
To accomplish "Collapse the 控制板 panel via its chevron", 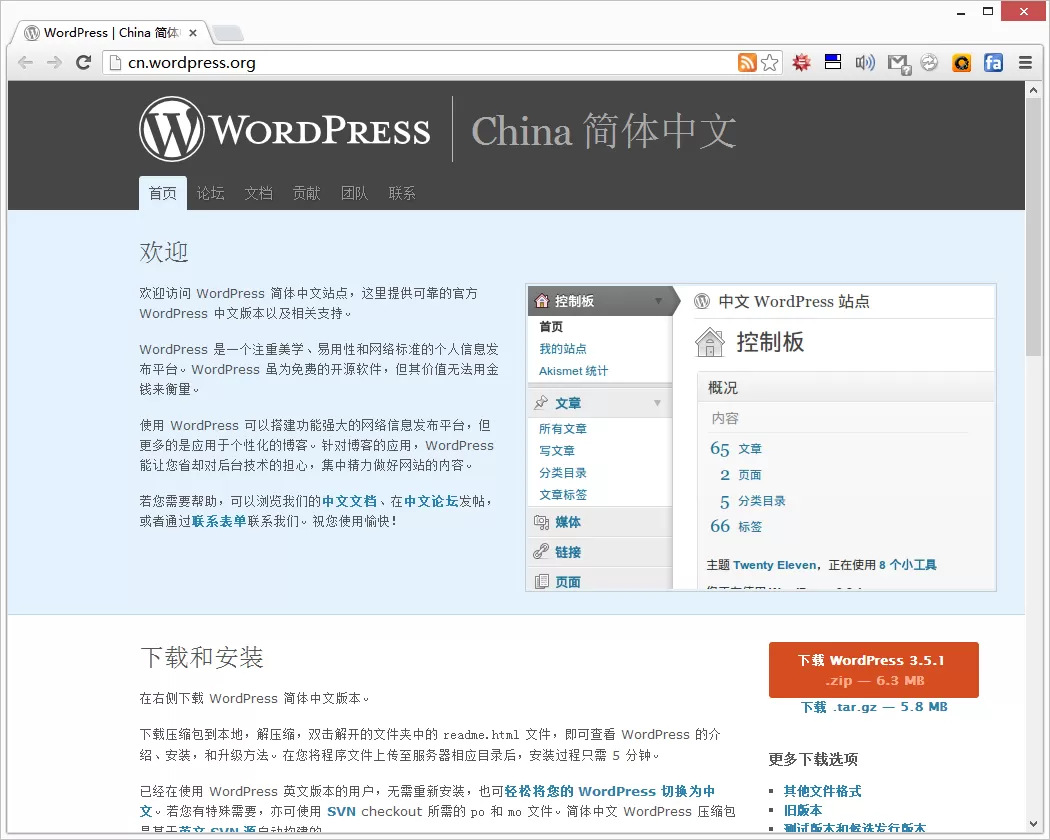I will point(658,300).
